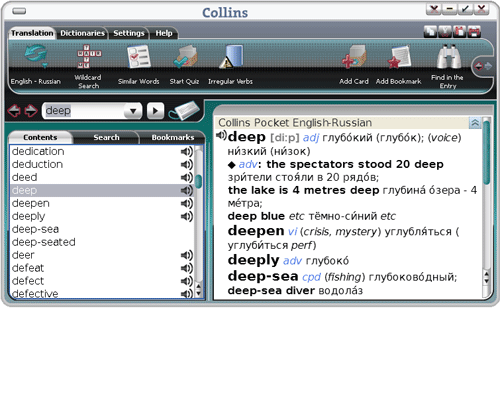Viewport: 500px width, 405px height.
Task: Click the step arrows under the entry pane scrollbar
Action: tap(487, 277)
